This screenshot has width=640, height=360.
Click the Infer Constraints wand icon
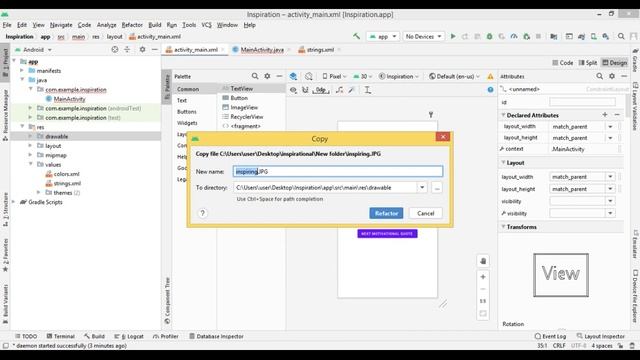pos(351,90)
